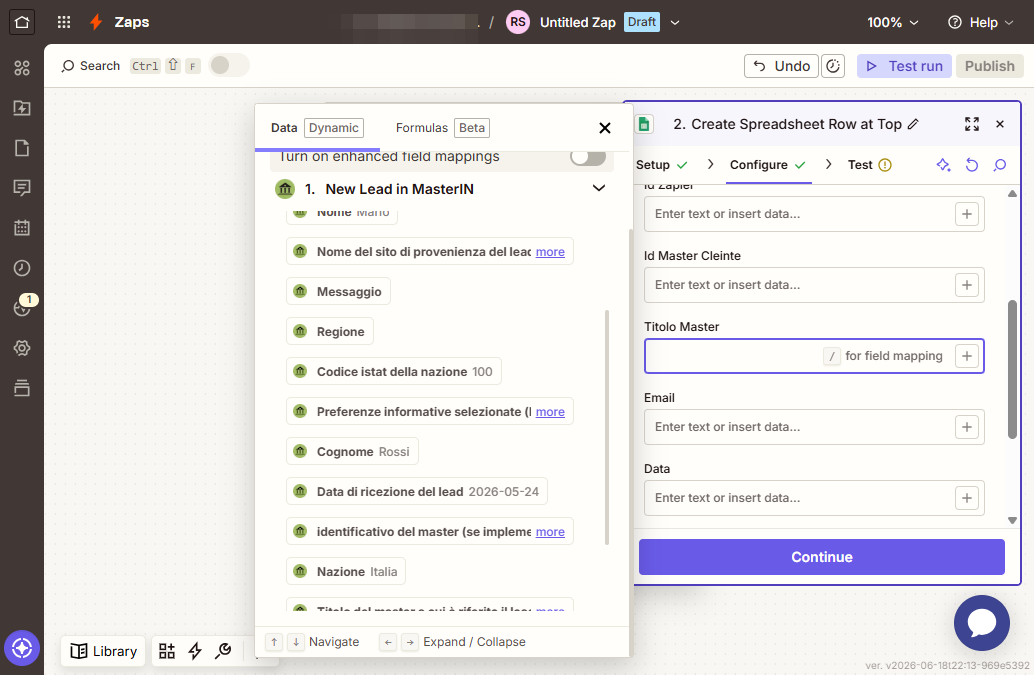Open the chat support bubble
This screenshot has height=675, width=1034.
981,623
